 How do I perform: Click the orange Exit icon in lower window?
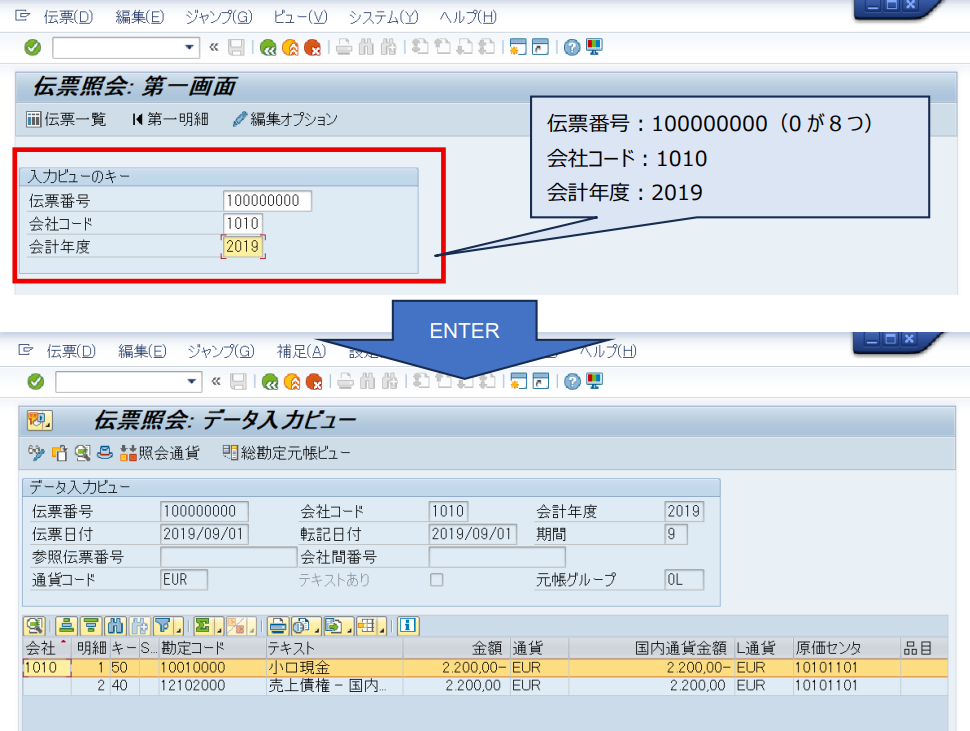click(x=292, y=382)
